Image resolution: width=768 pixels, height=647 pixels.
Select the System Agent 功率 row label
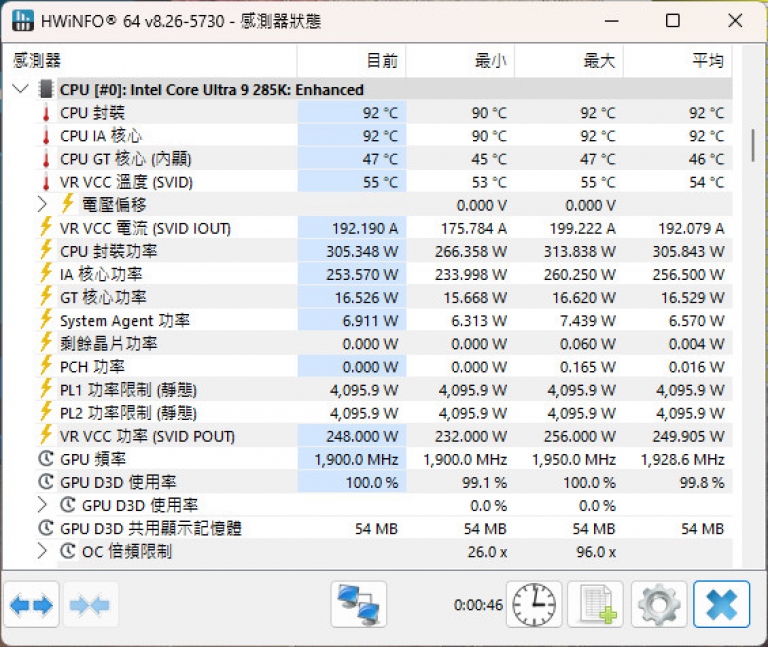click(124, 321)
